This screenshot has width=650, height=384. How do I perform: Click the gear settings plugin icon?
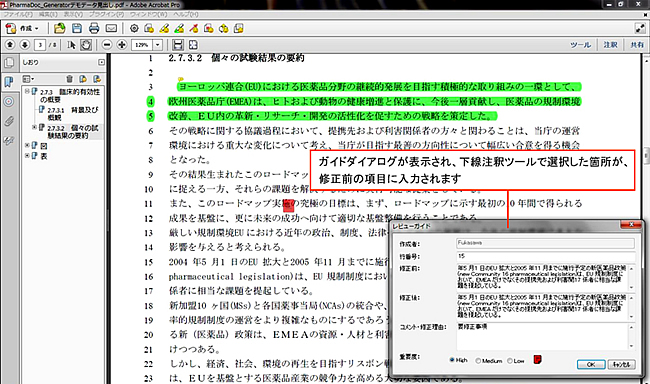point(134,28)
